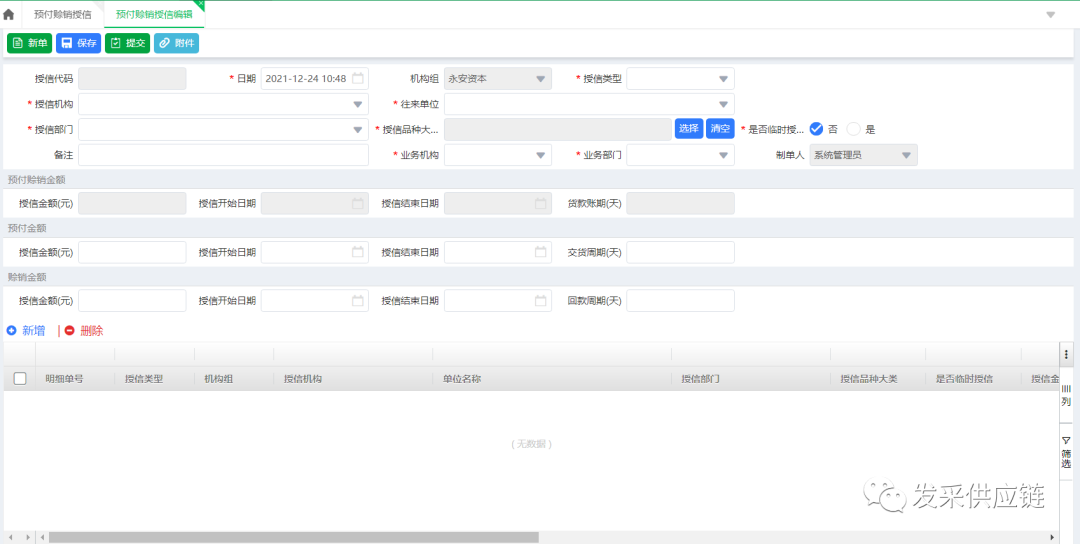Open calendar for 赊销金额 授信结束日期

pos(541,300)
